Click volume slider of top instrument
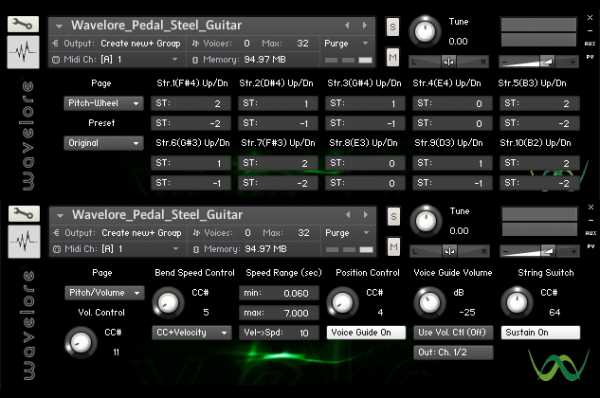The width and height of the screenshot is (600, 398). click(x=538, y=61)
